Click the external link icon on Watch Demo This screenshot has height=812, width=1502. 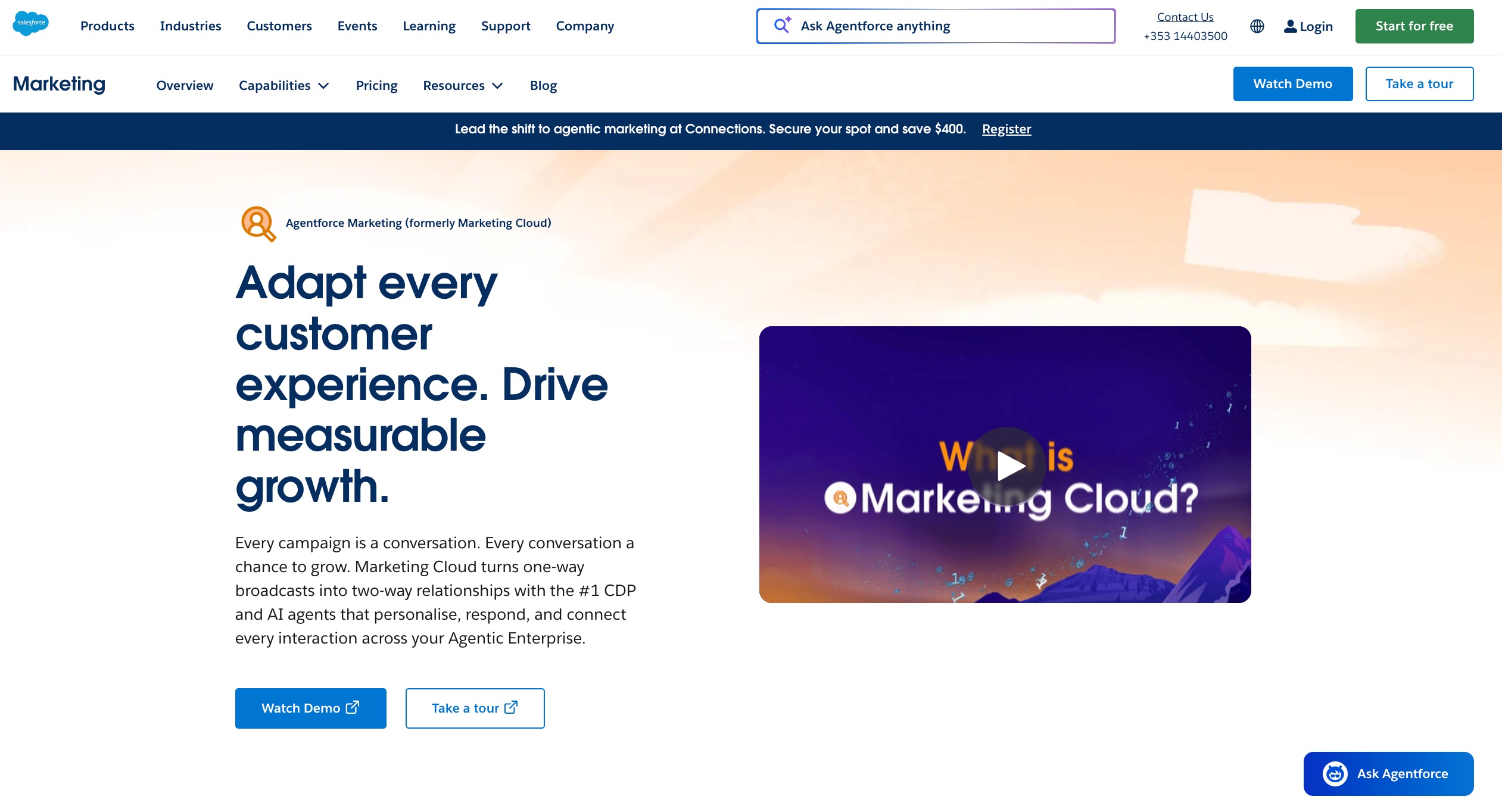[x=353, y=707]
